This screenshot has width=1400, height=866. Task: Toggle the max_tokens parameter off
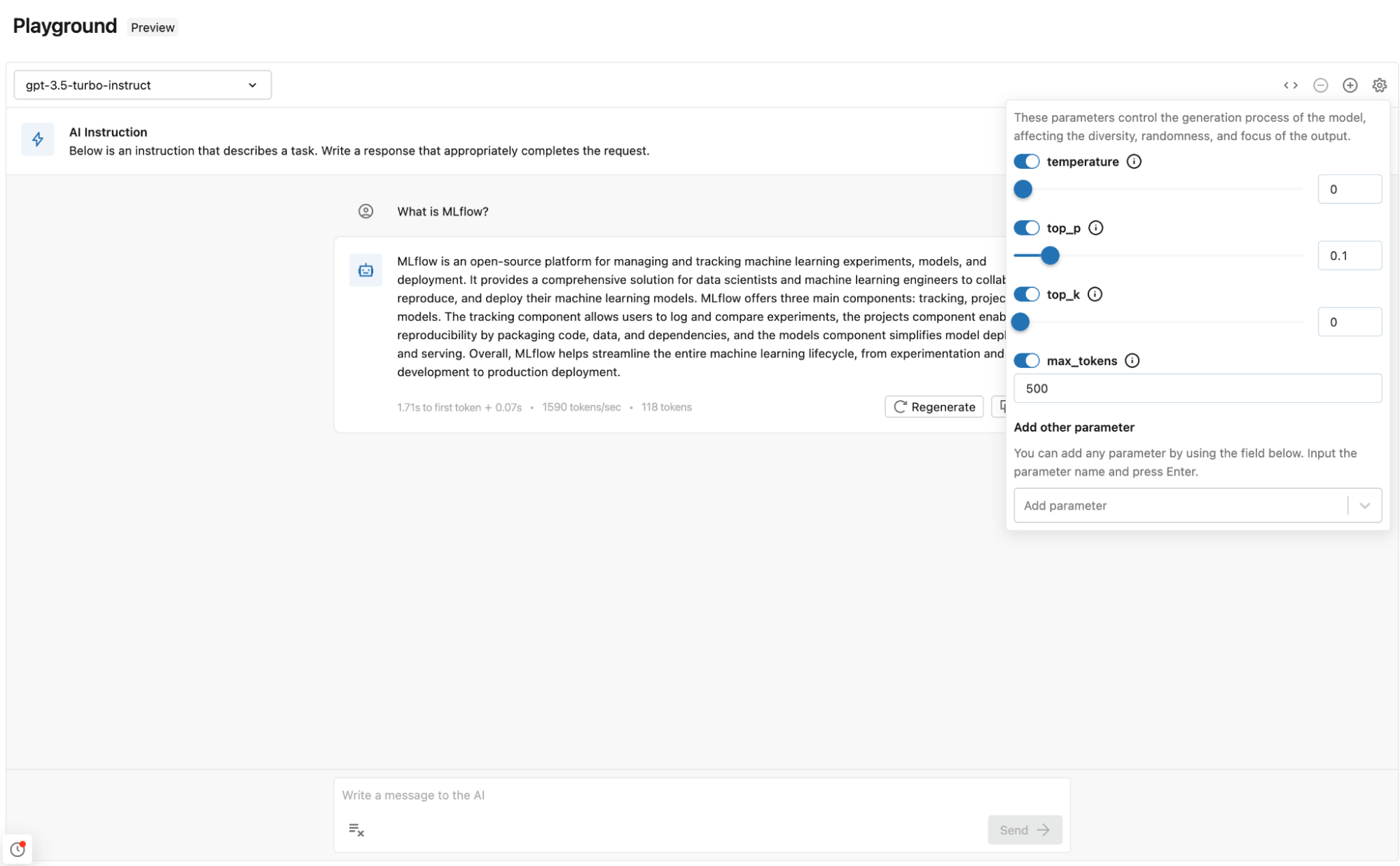pyautogui.click(x=1026, y=361)
